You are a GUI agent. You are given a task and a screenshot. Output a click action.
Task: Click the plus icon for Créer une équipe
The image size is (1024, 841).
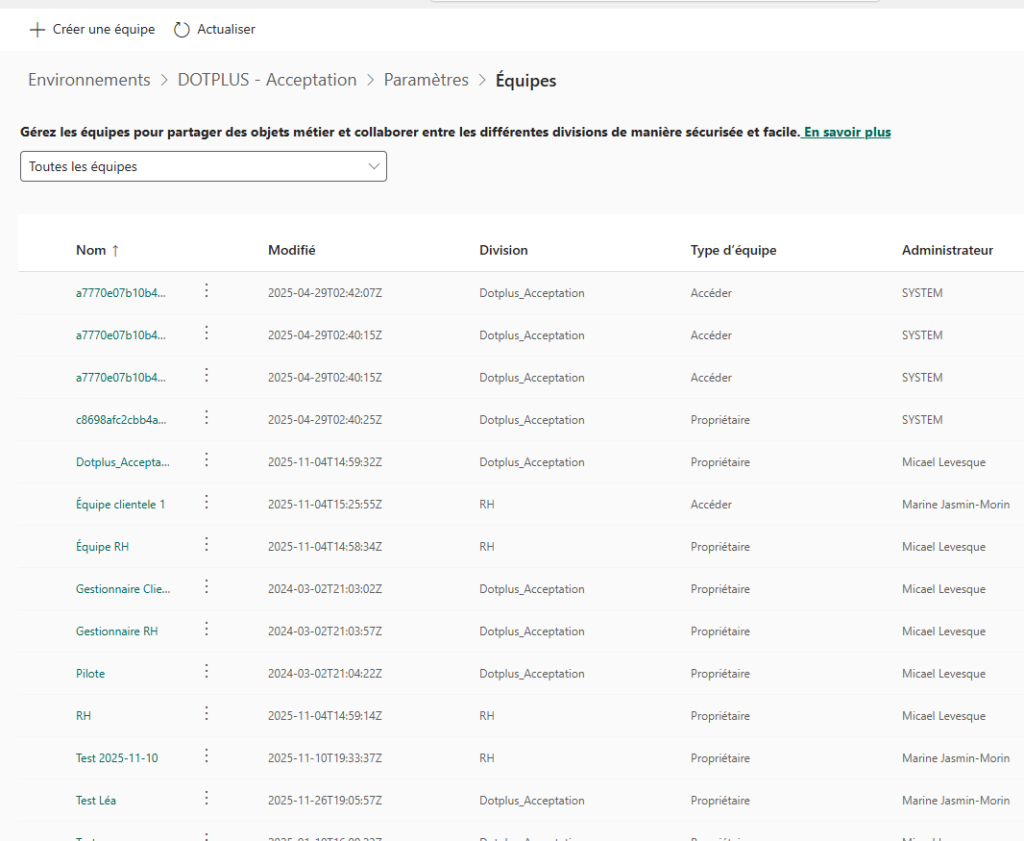(x=37, y=30)
